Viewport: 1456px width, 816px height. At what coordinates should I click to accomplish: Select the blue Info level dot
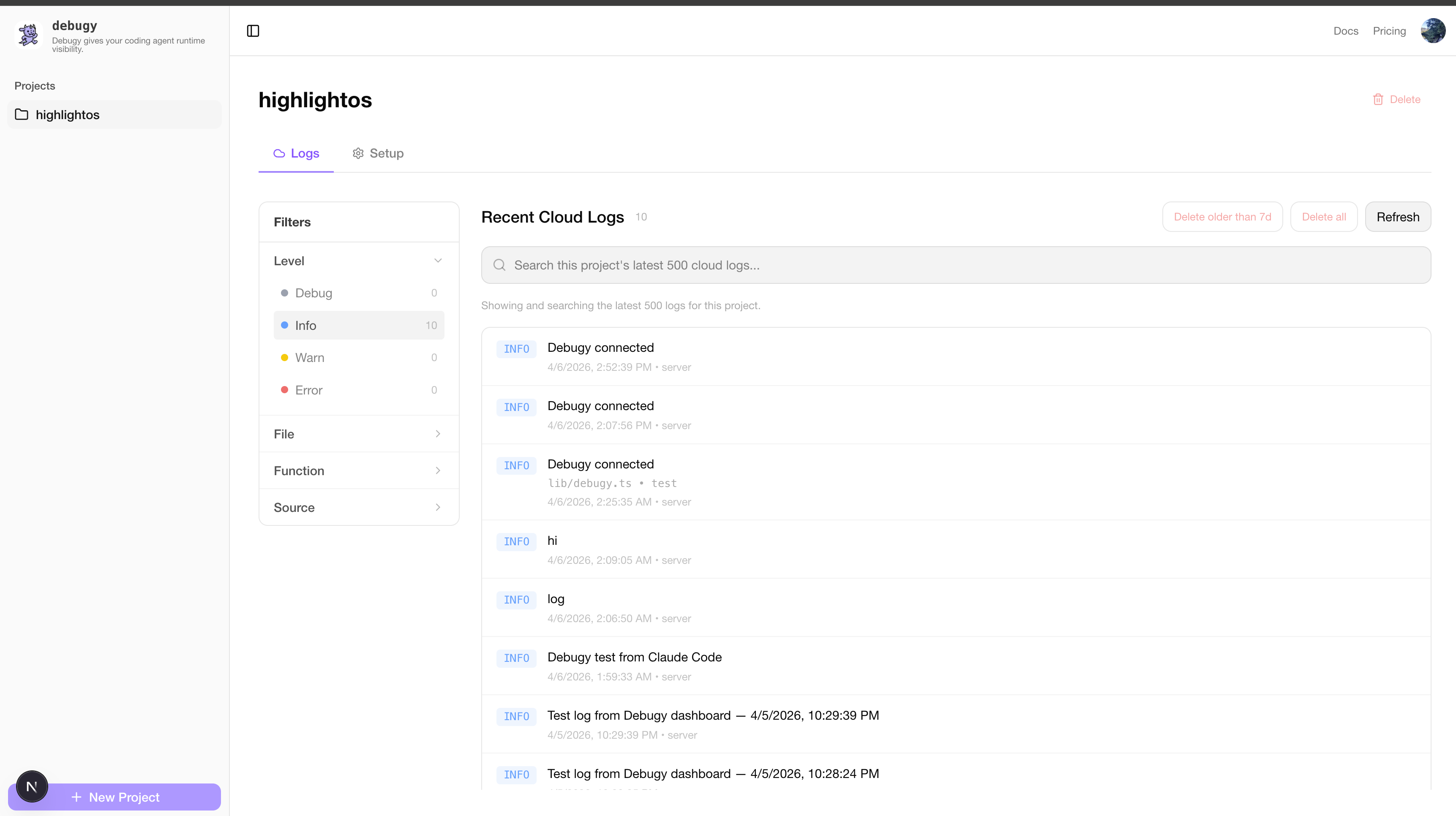point(284,326)
